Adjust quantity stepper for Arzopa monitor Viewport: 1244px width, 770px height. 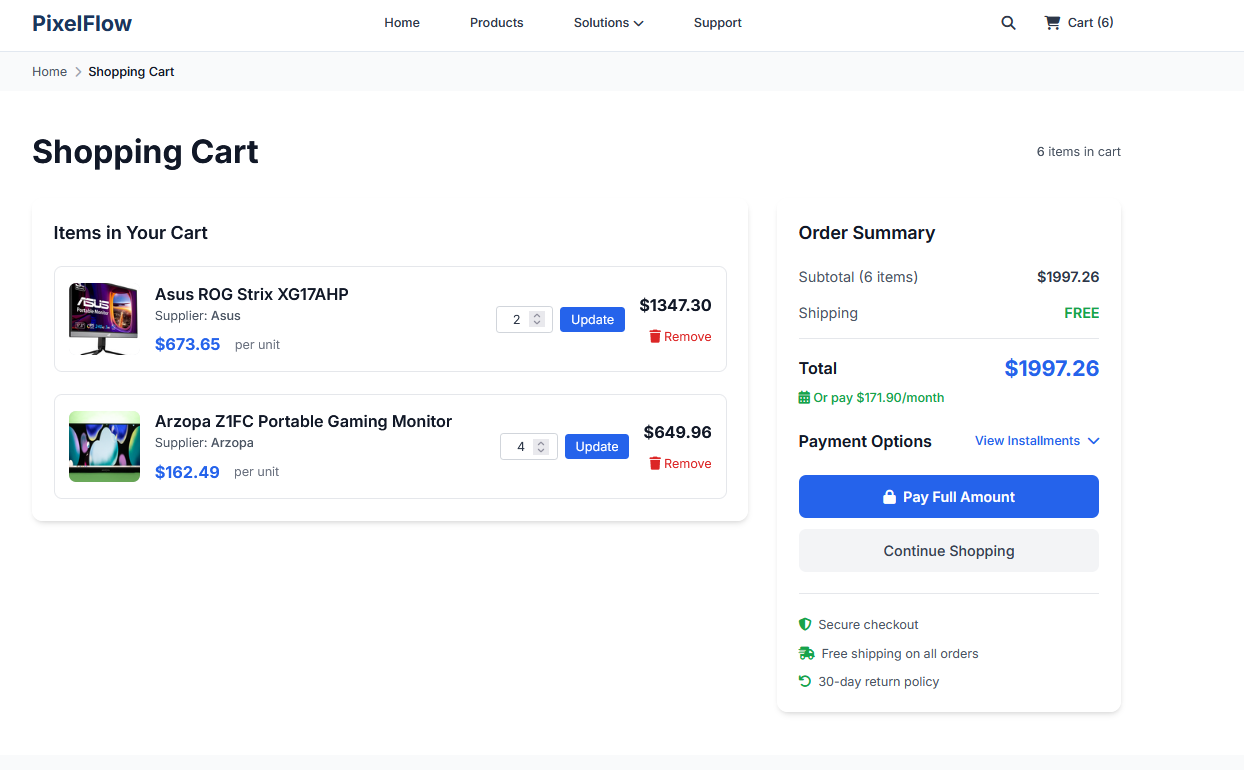541,447
